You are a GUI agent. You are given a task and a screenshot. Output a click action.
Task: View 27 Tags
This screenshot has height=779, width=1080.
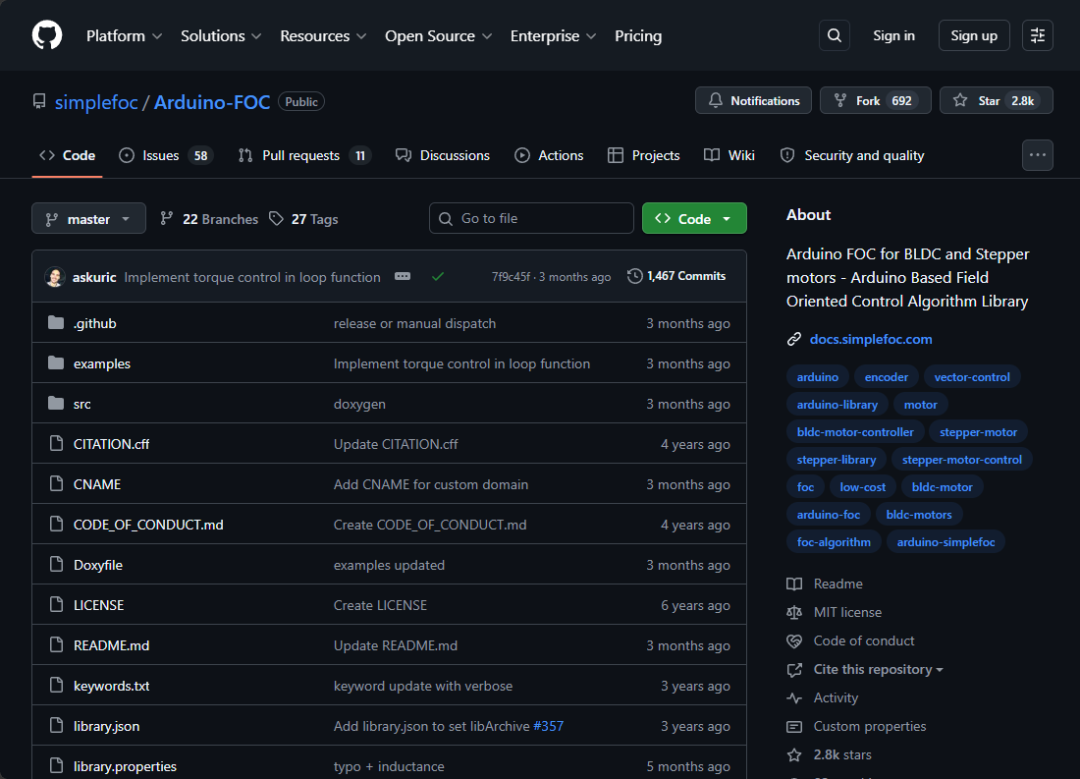tap(304, 219)
